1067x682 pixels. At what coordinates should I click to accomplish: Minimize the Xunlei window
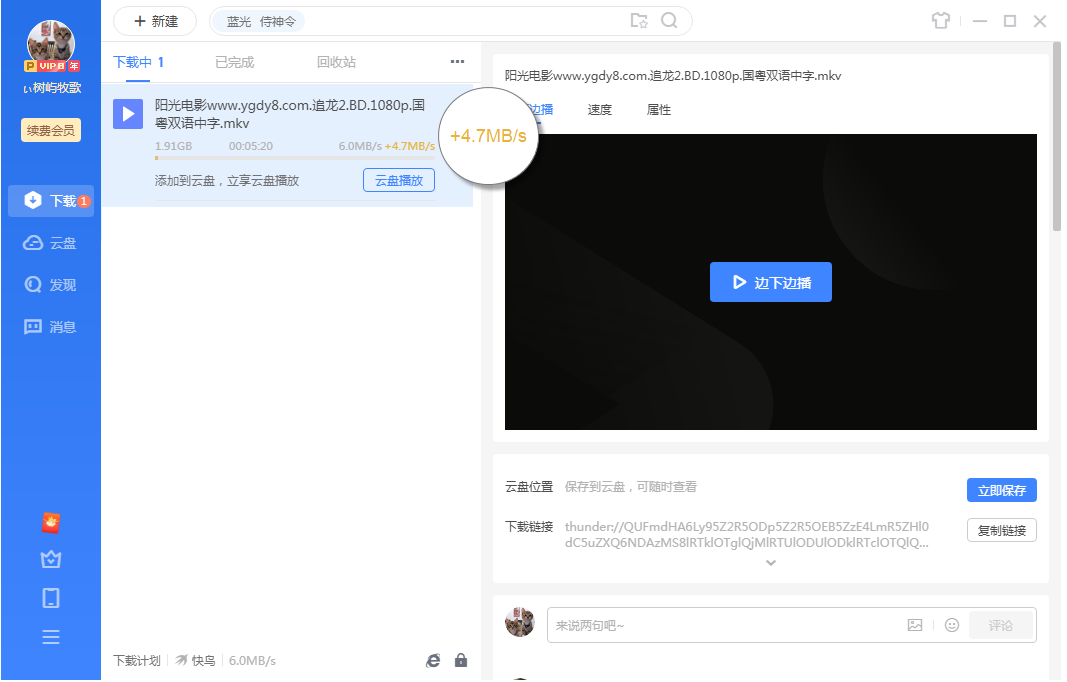[x=980, y=21]
